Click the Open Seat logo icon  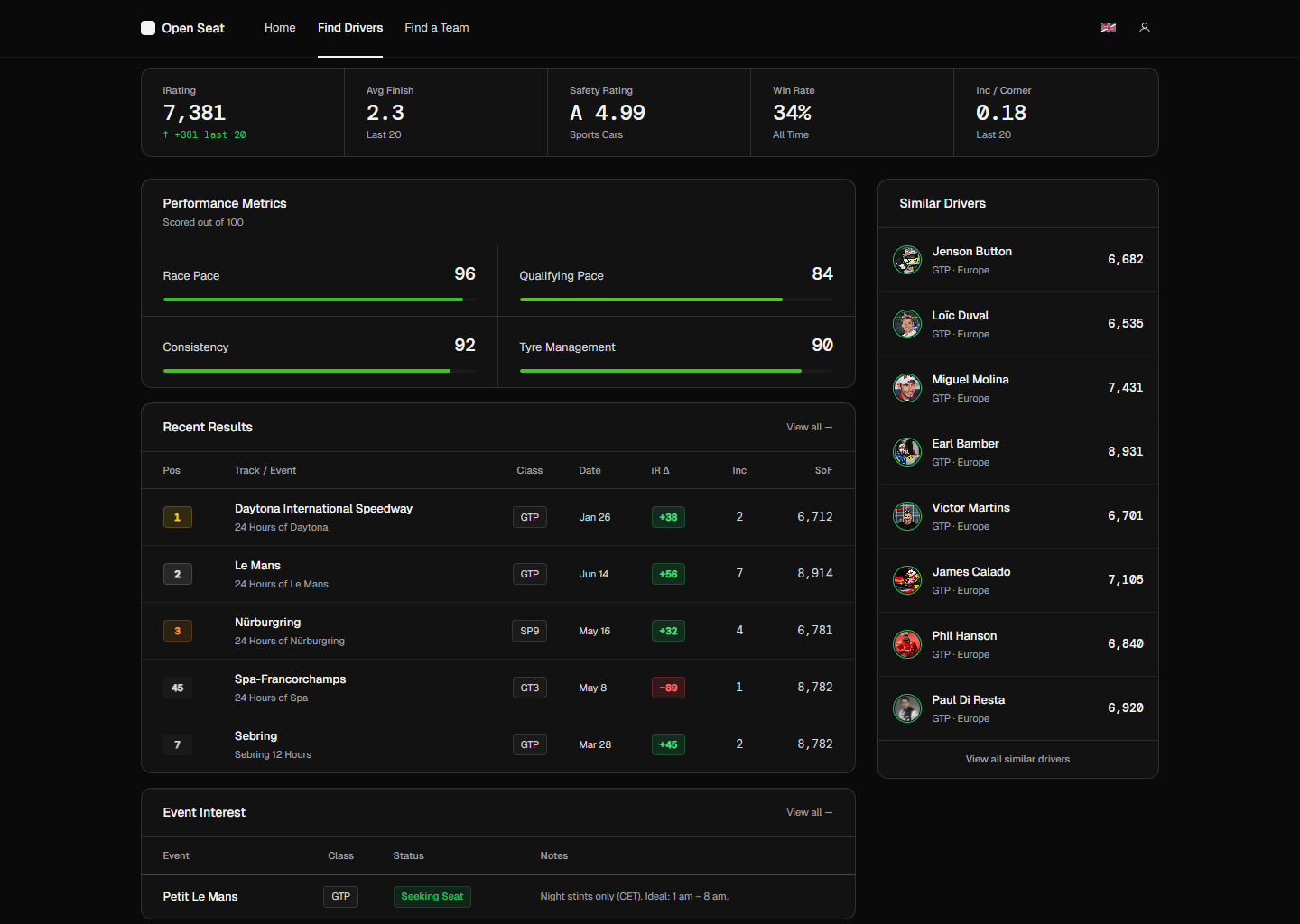(x=148, y=28)
